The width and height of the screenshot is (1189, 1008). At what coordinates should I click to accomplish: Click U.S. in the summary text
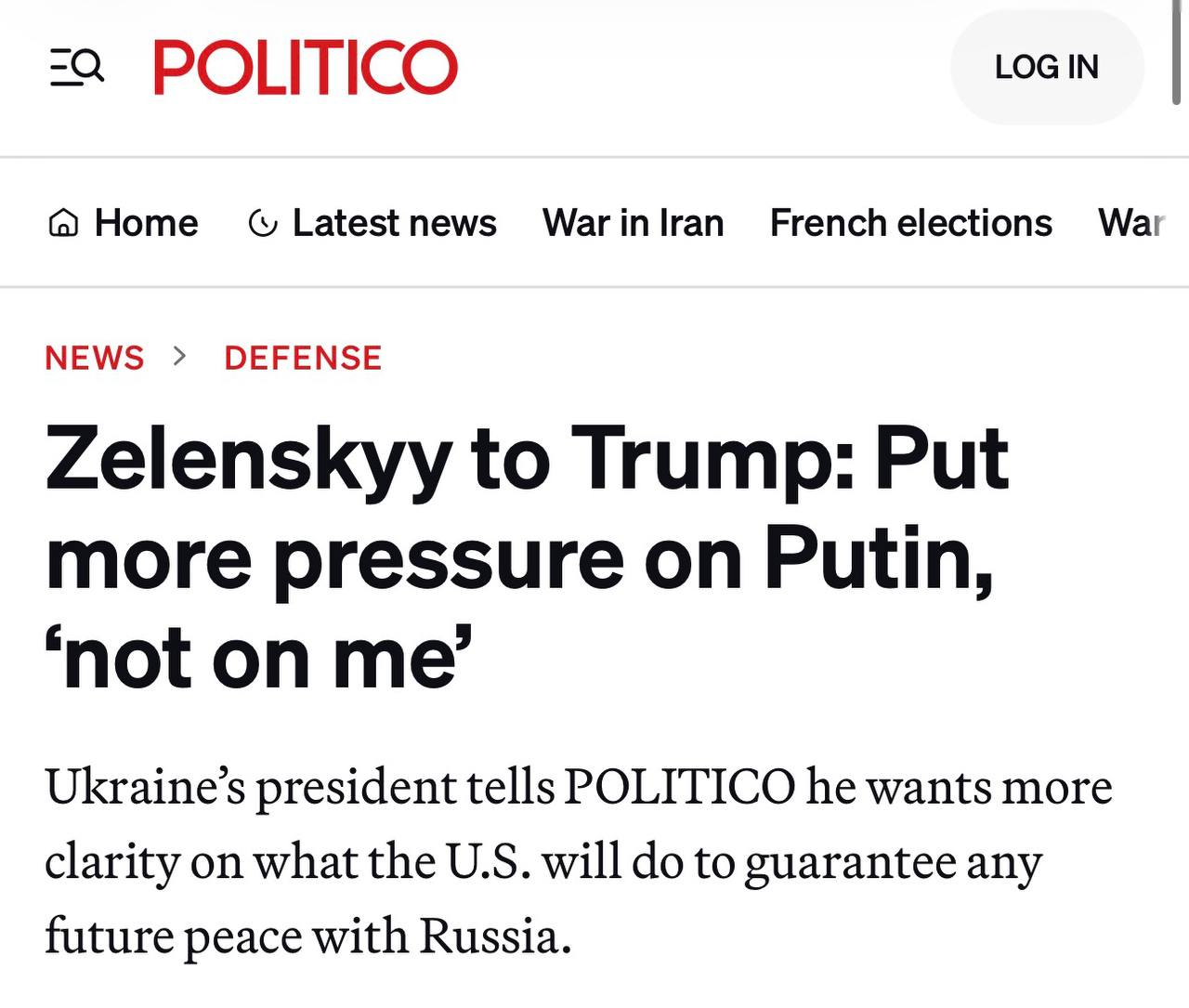tap(489, 861)
